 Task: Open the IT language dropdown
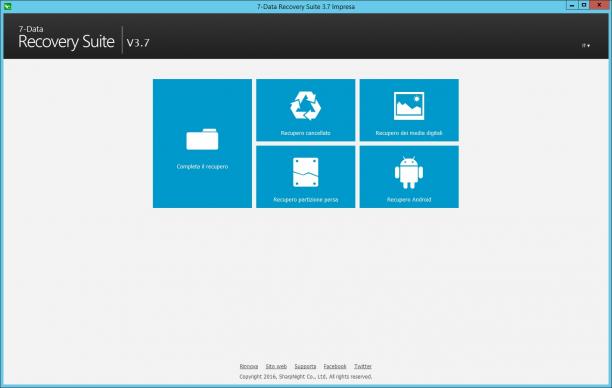click(586, 46)
